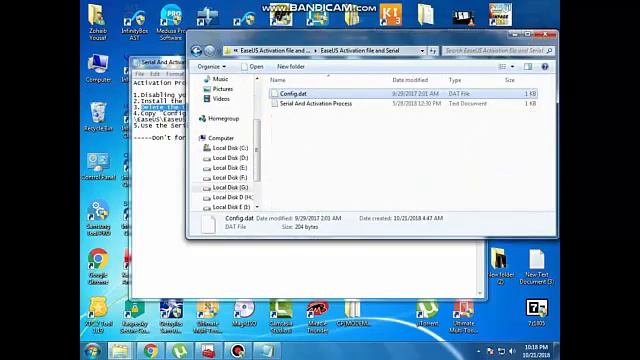Refresh the folder via address bar button

pyautogui.click(x=433, y=51)
